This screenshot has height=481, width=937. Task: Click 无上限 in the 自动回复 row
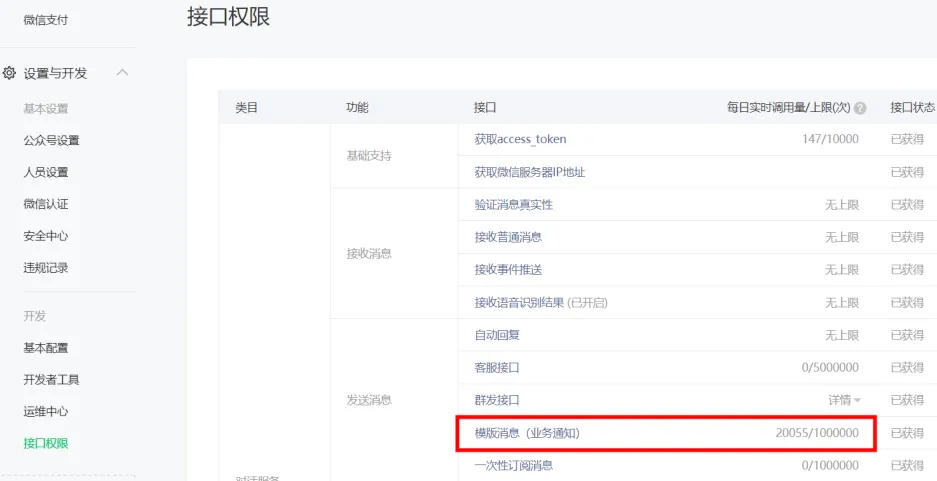[842, 335]
